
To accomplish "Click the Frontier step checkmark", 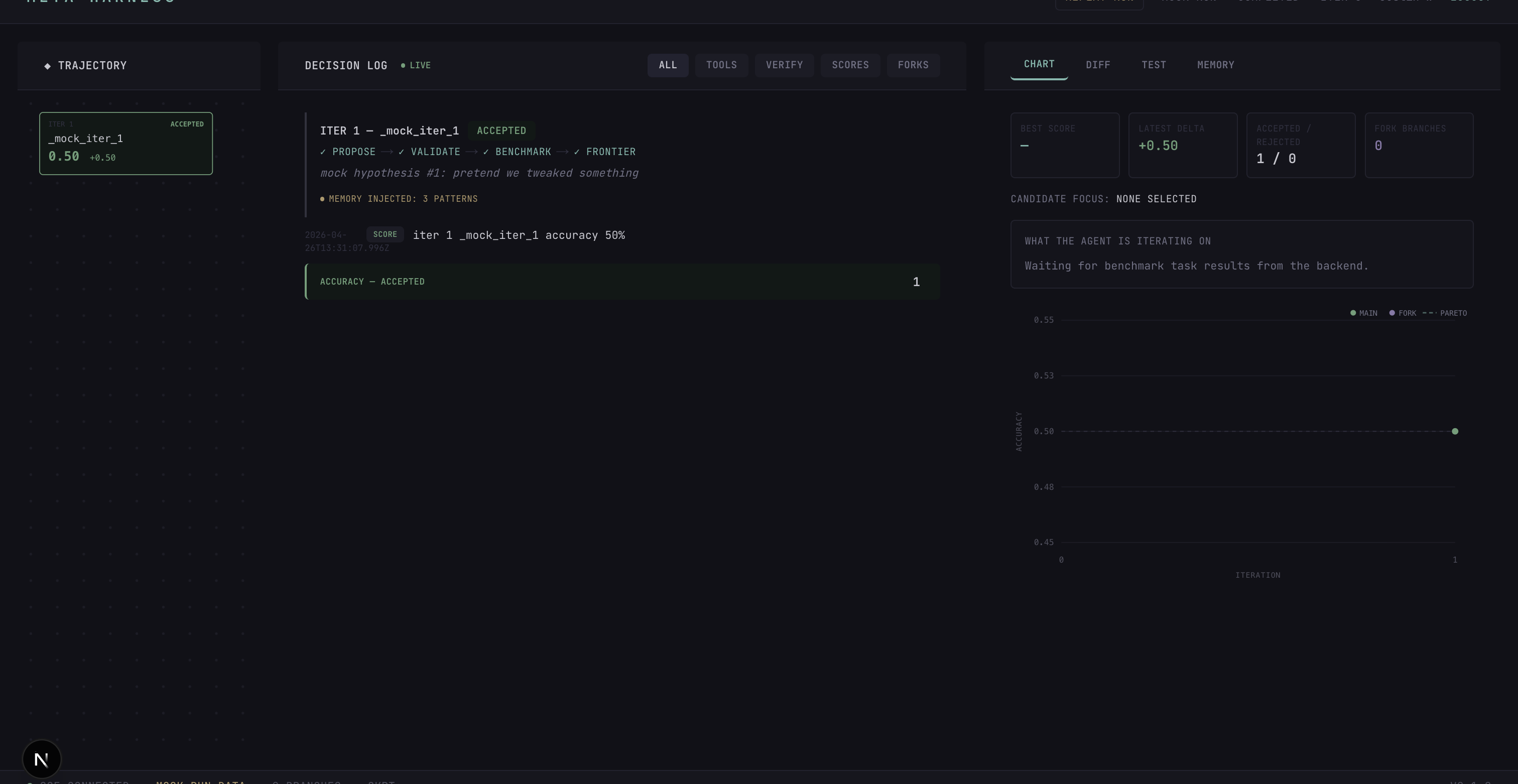I will (x=576, y=152).
